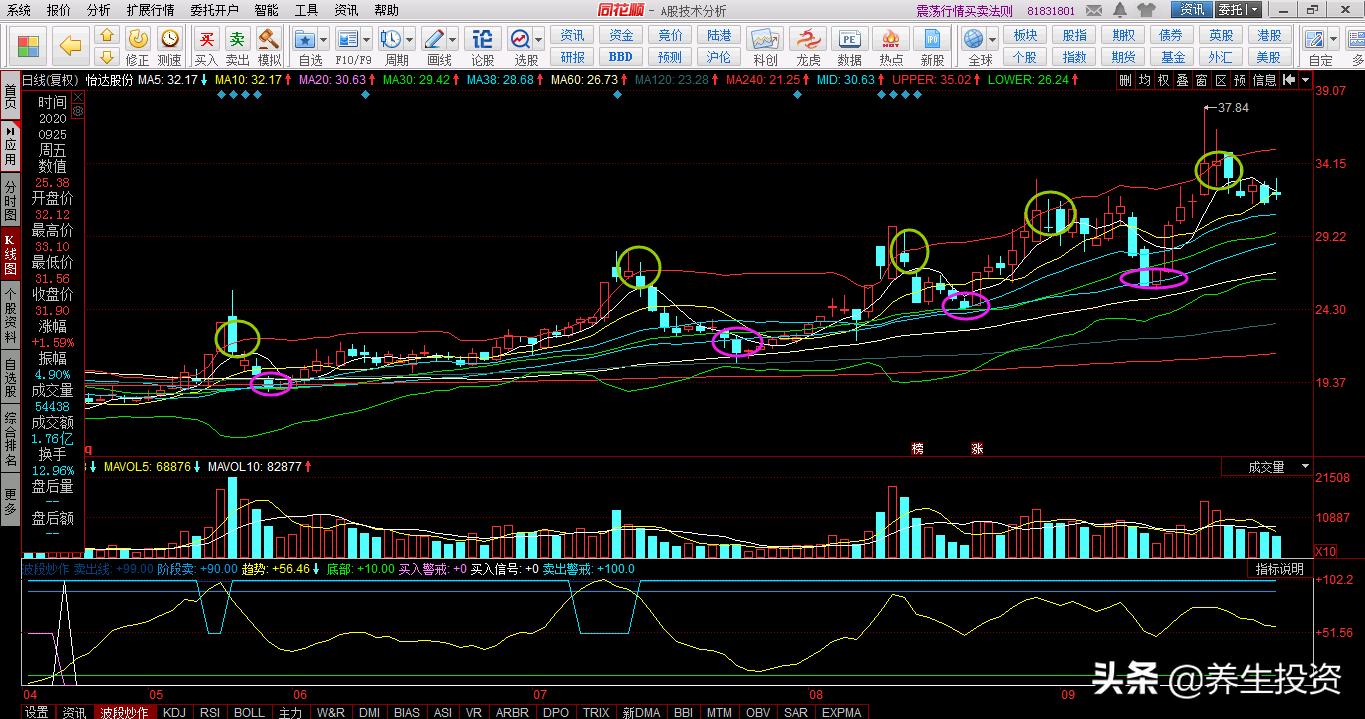
Task: Click the 热点 hot topics flame icon
Action: point(891,40)
